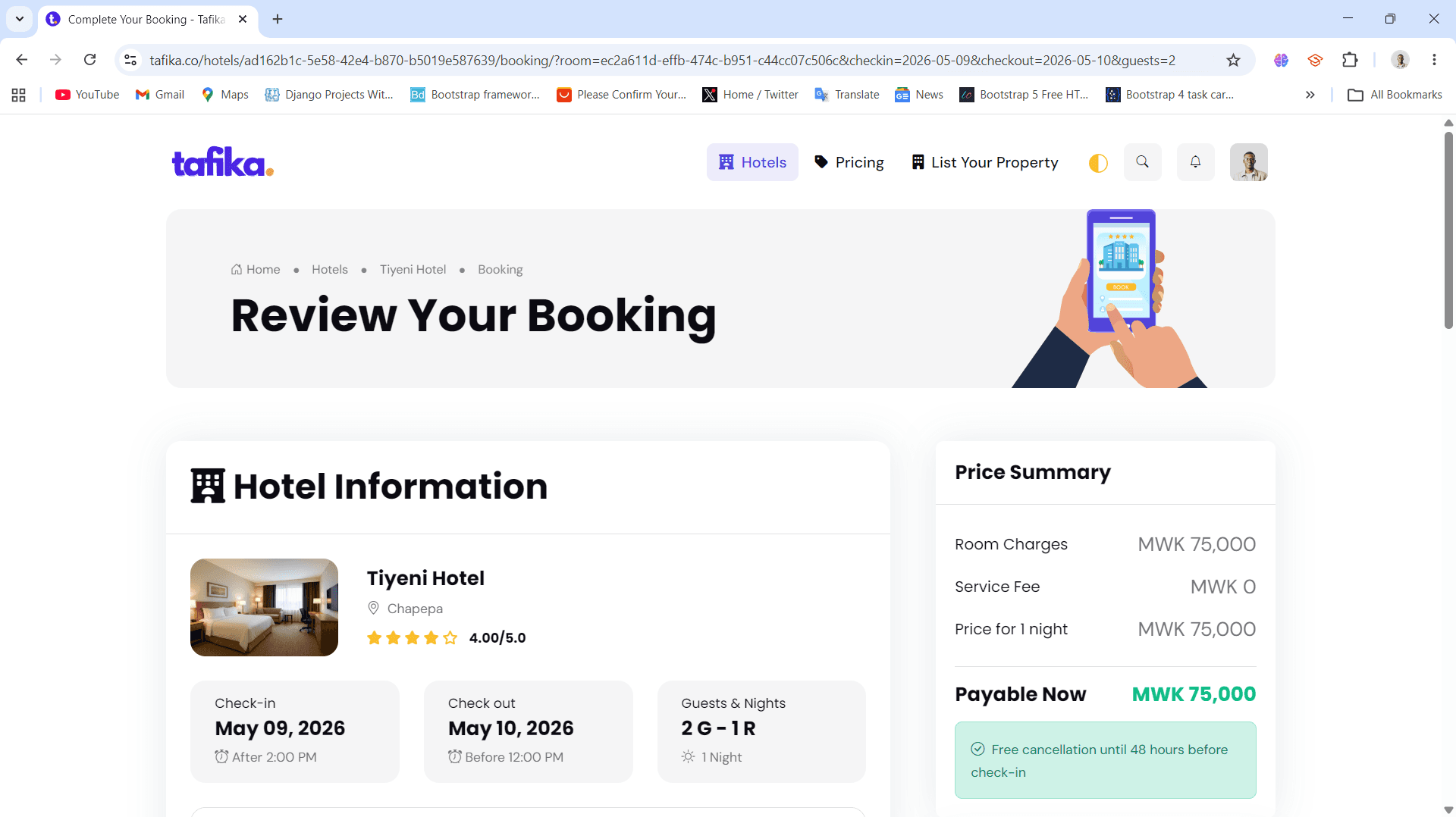The height and width of the screenshot is (817, 1456).
Task: Click the hotel building icon in Hotel Information heading
Action: pos(208,487)
